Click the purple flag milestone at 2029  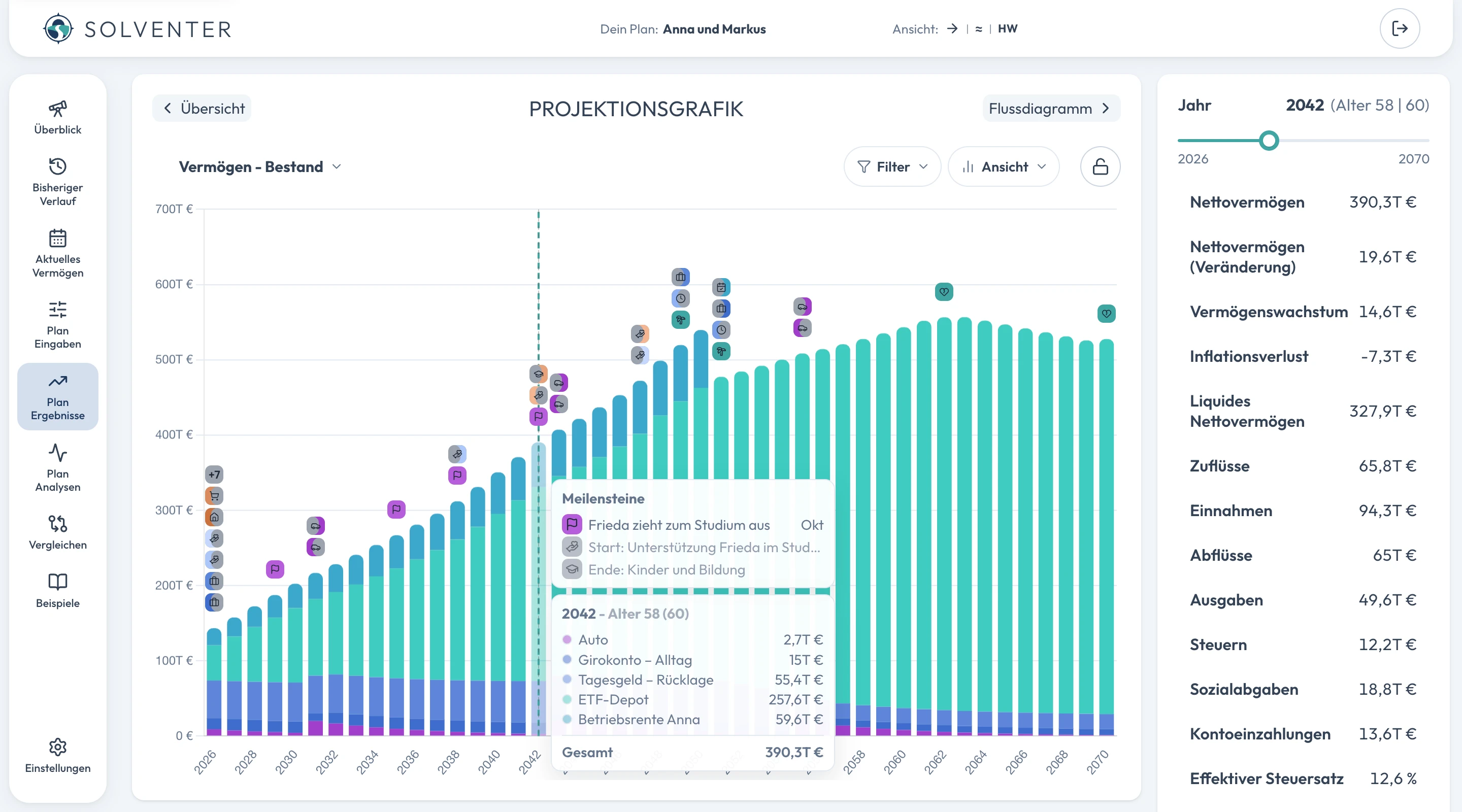pos(275,568)
